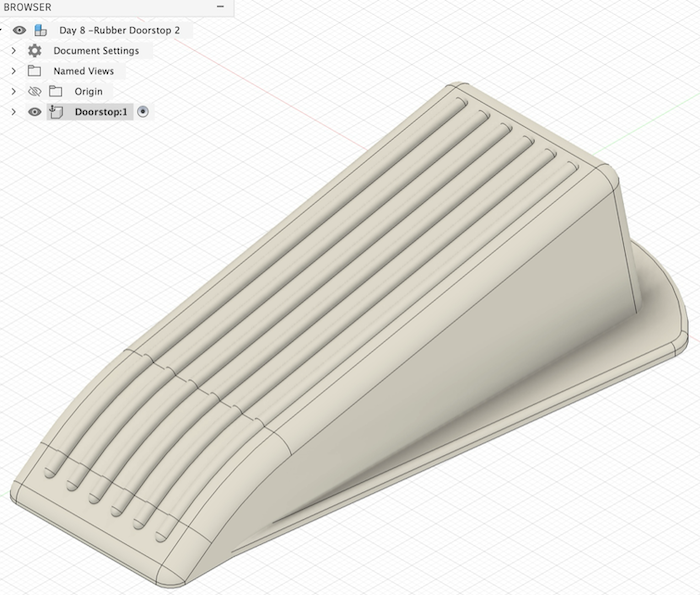Select the Document Settings row
This screenshot has width=700, height=595.
click(96, 50)
